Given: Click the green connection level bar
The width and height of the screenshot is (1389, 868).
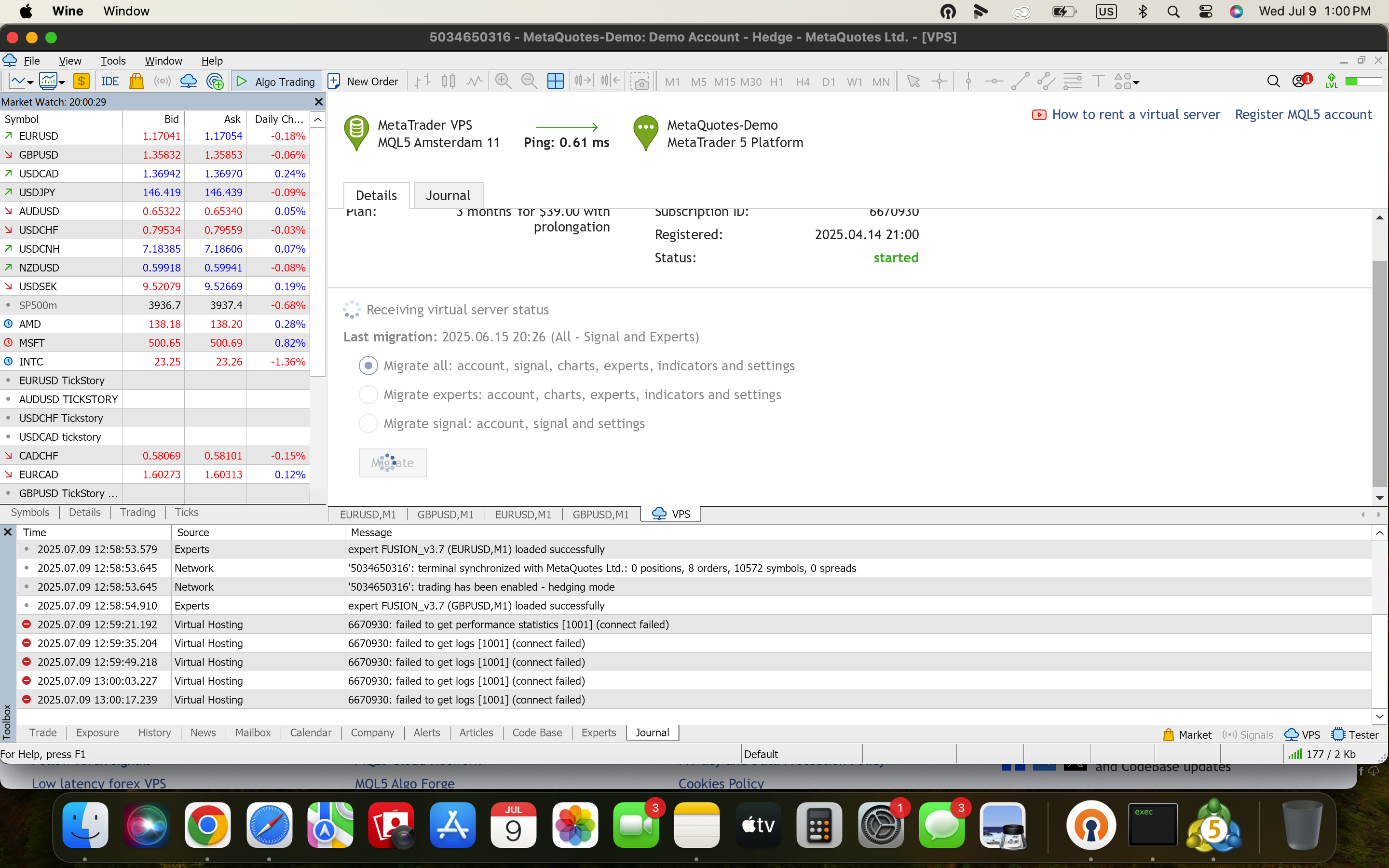Looking at the screenshot, I should pos(1363,81).
